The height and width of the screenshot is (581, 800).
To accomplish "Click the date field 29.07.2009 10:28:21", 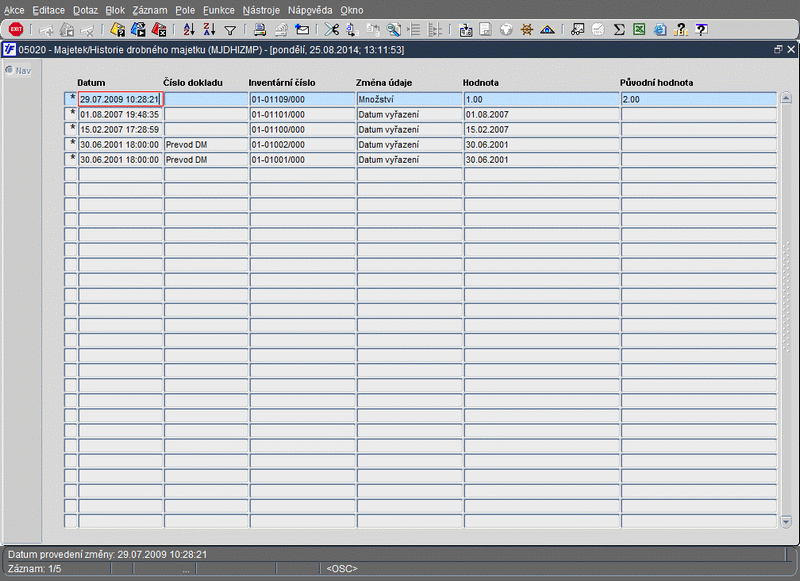I will 120,99.
